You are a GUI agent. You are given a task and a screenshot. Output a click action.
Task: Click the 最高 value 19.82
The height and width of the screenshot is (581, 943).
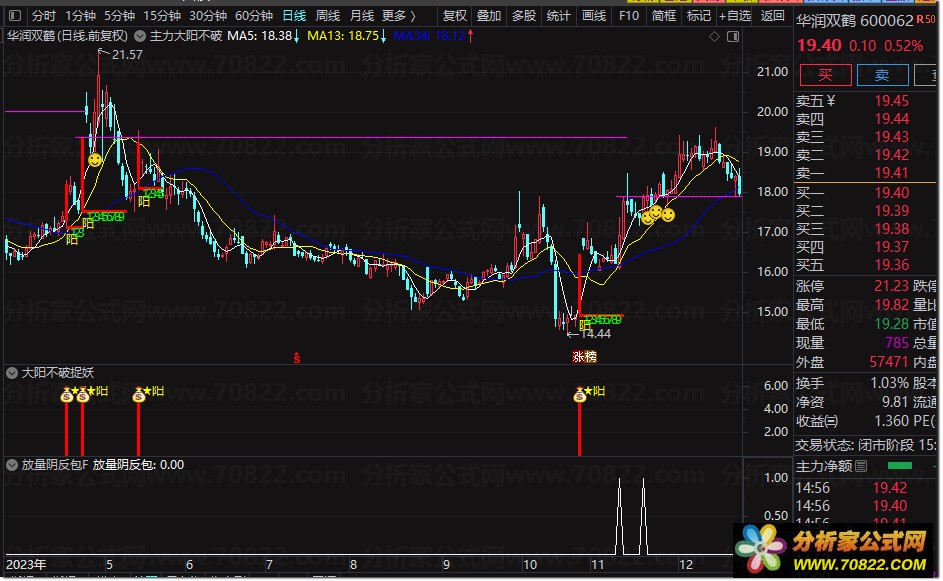pyautogui.click(x=891, y=305)
